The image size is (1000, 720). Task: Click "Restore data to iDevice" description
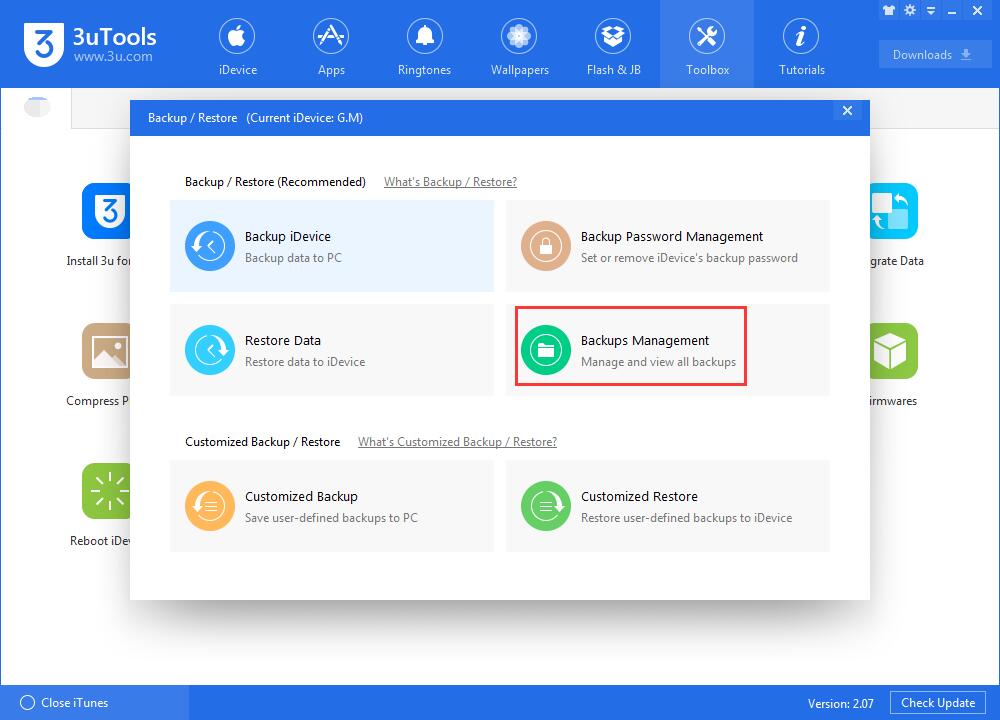(305, 362)
